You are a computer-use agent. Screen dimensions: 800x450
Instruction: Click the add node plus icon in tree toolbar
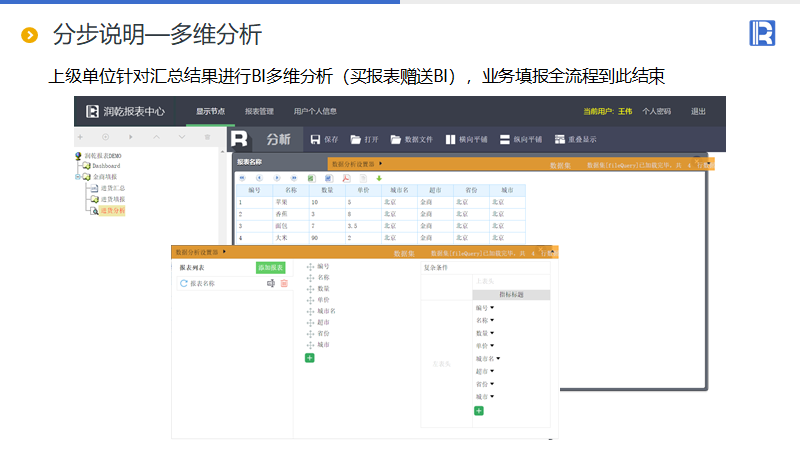pyautogui.click(x=80, y=137)
